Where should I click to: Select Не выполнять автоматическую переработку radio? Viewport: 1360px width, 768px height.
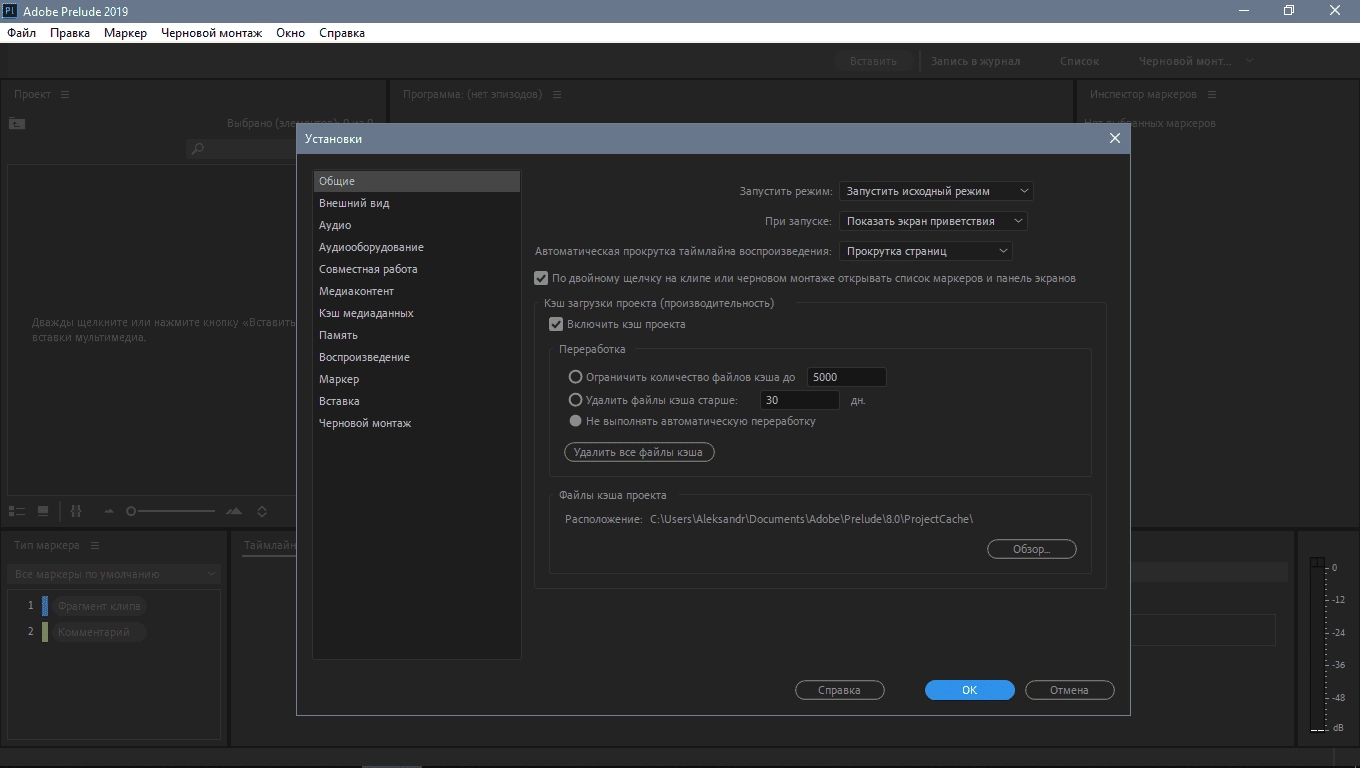click(x=575, y=421)
